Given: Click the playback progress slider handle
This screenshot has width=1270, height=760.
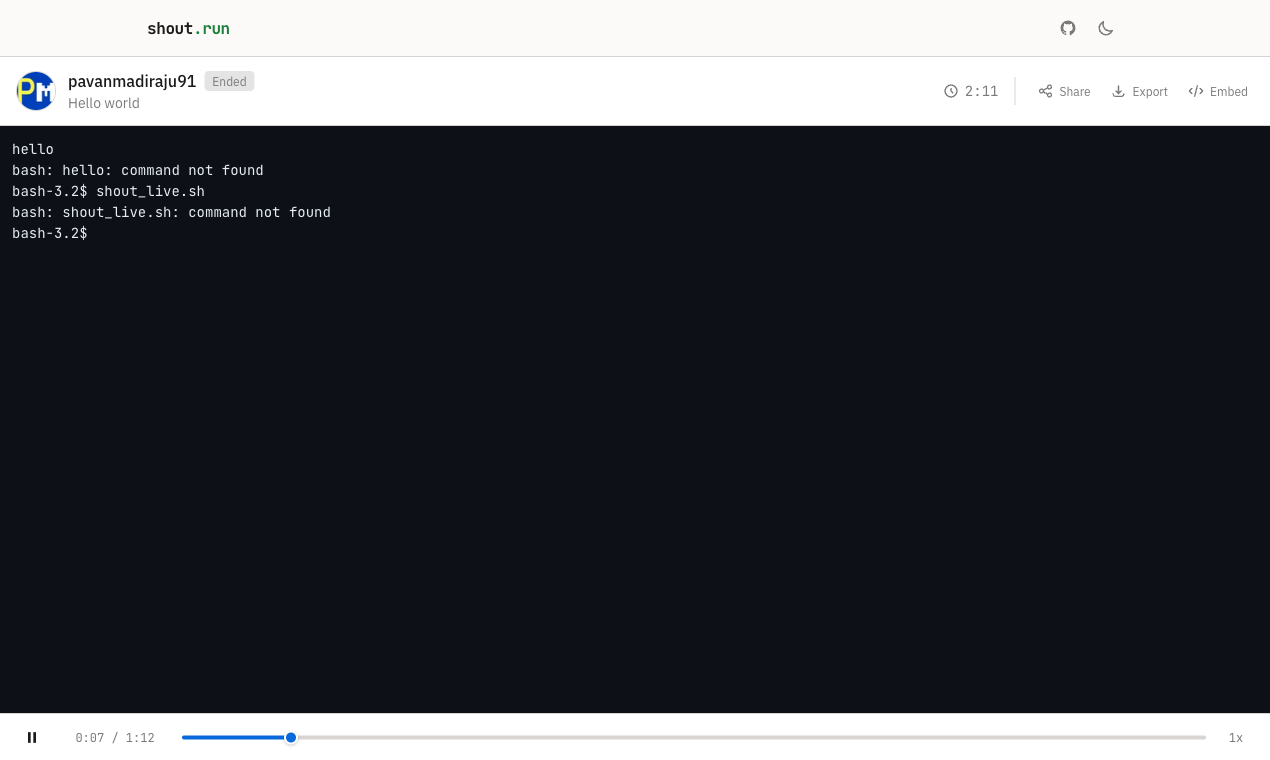Looking at the screenshot, I should click(291, 737).
